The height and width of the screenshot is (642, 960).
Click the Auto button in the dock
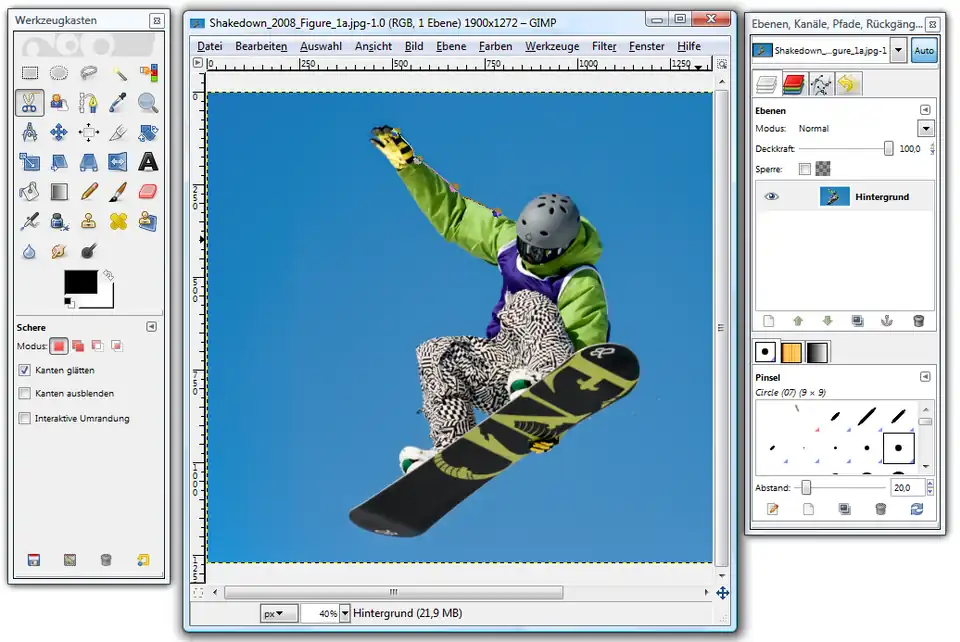coord(924,51)
